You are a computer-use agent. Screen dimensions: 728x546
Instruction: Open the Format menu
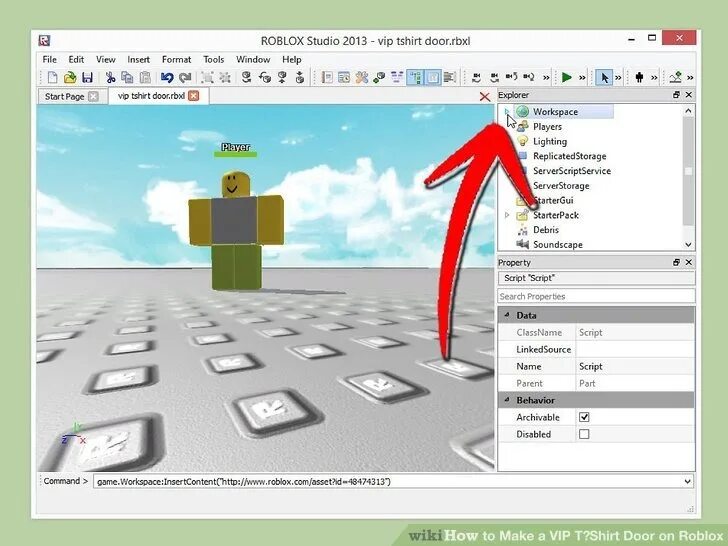click(x=176, y=59)
